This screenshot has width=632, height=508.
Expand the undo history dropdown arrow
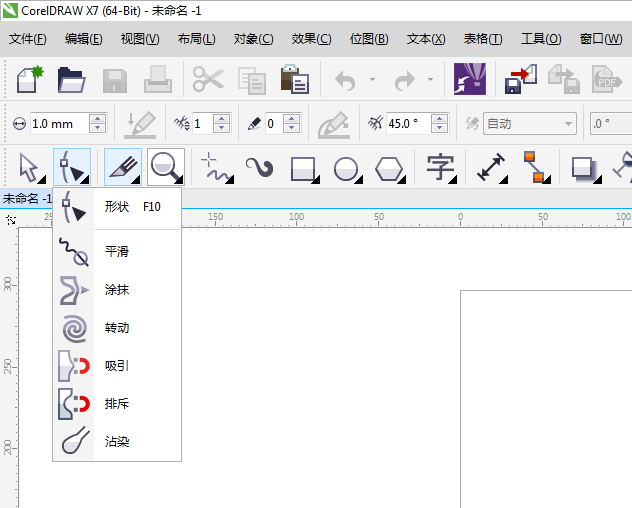click(x=373, y=79)
